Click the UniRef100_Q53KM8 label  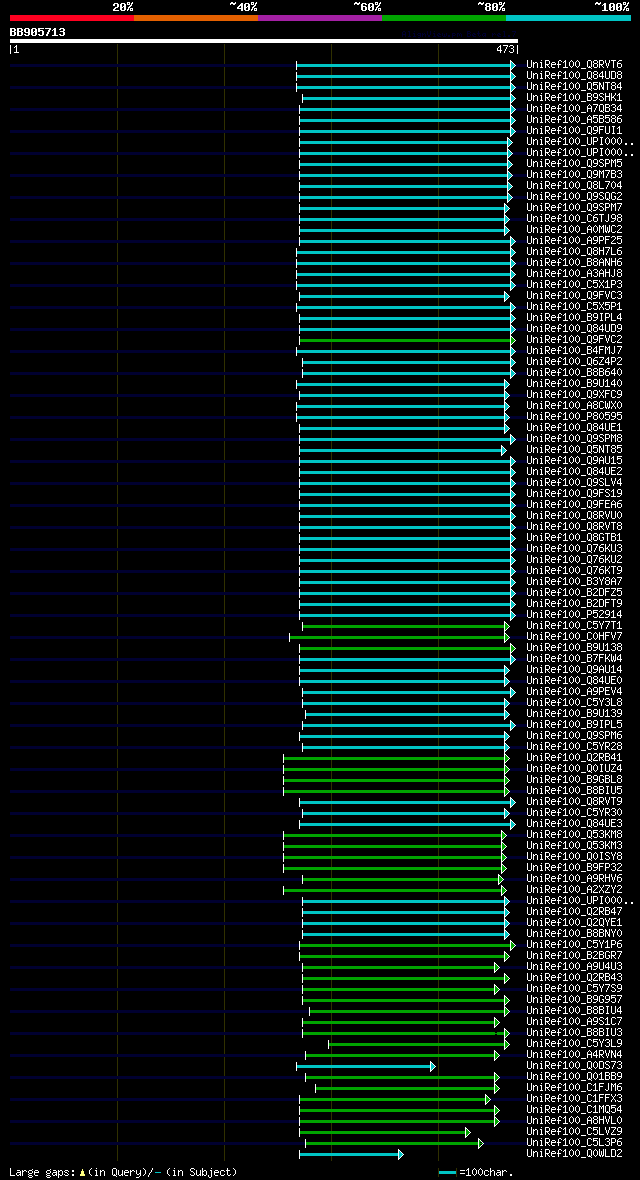click(574, 835)
